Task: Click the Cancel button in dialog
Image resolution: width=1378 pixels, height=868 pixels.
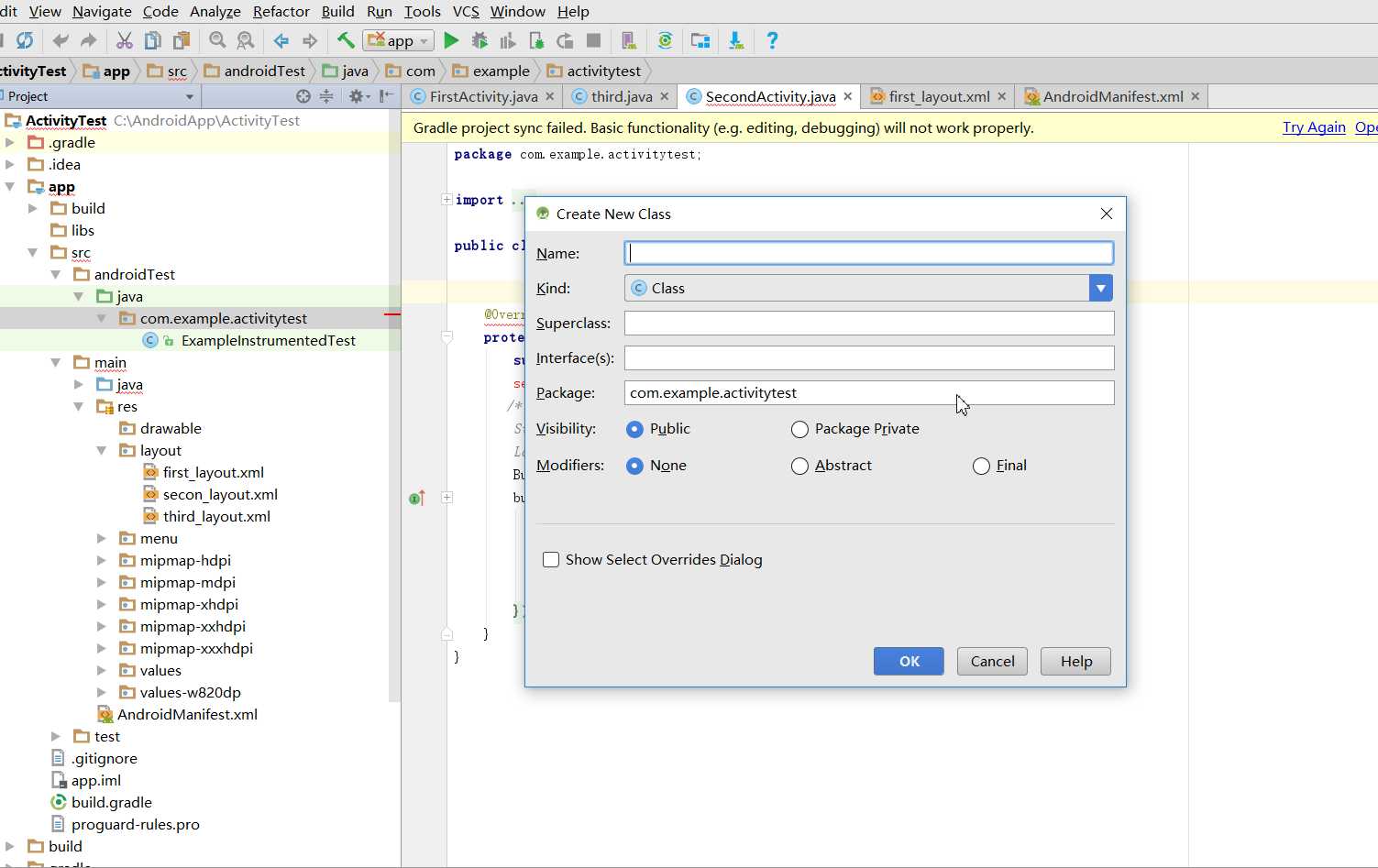Action: click(x=992, y=661)
